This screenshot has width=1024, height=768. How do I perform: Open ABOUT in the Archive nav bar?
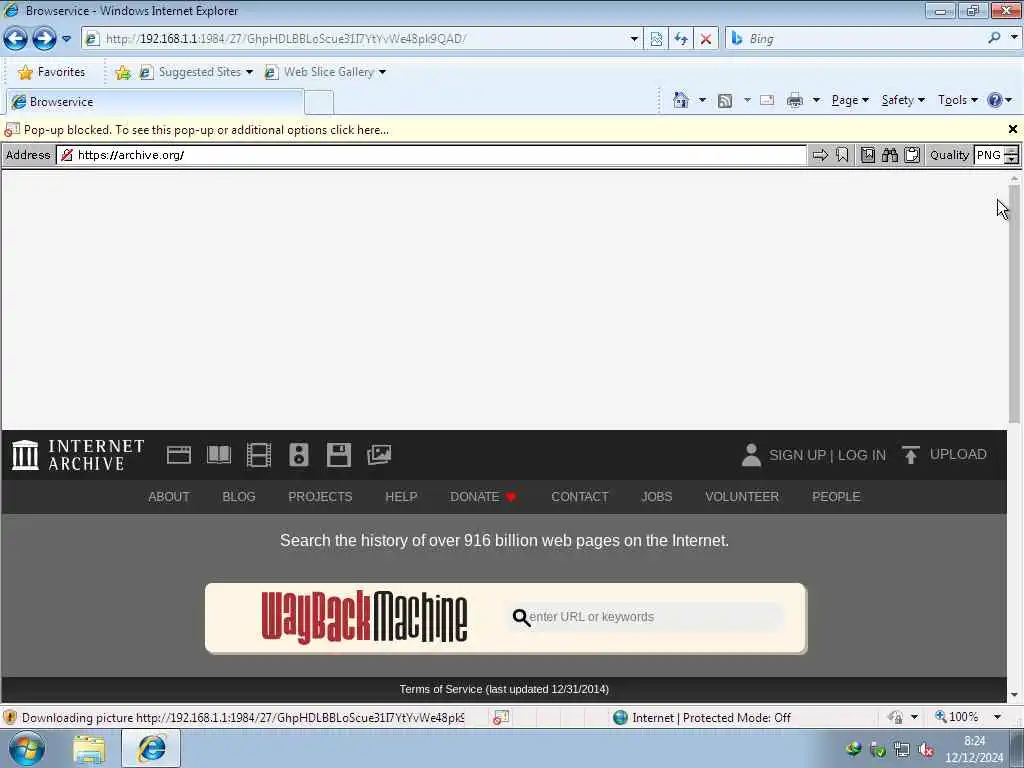(168, 496)
